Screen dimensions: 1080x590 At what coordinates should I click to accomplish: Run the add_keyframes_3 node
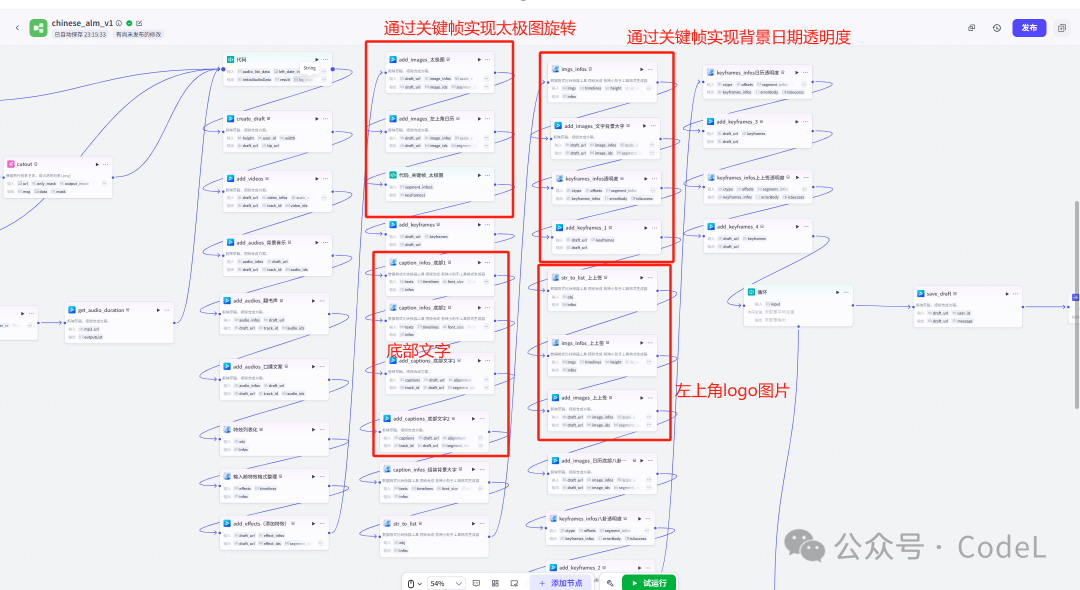797,122
